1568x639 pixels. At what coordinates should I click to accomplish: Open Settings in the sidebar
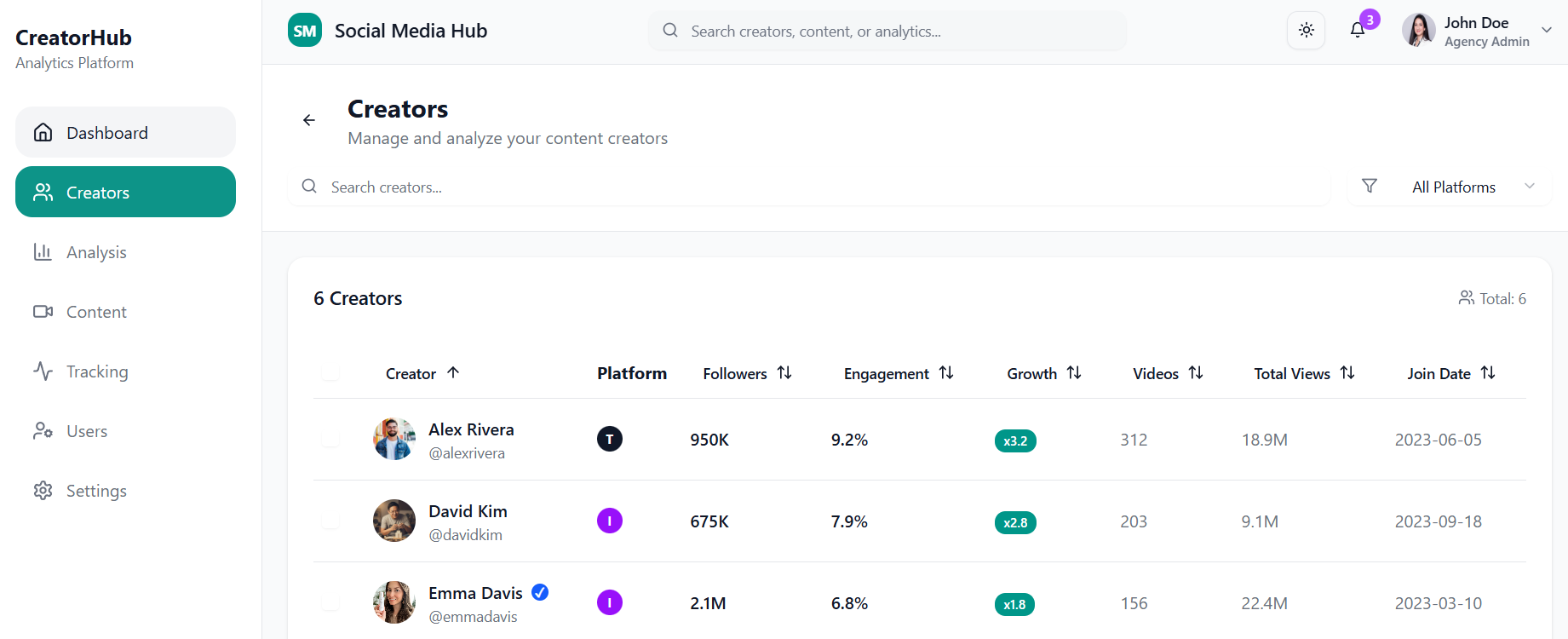125,490
